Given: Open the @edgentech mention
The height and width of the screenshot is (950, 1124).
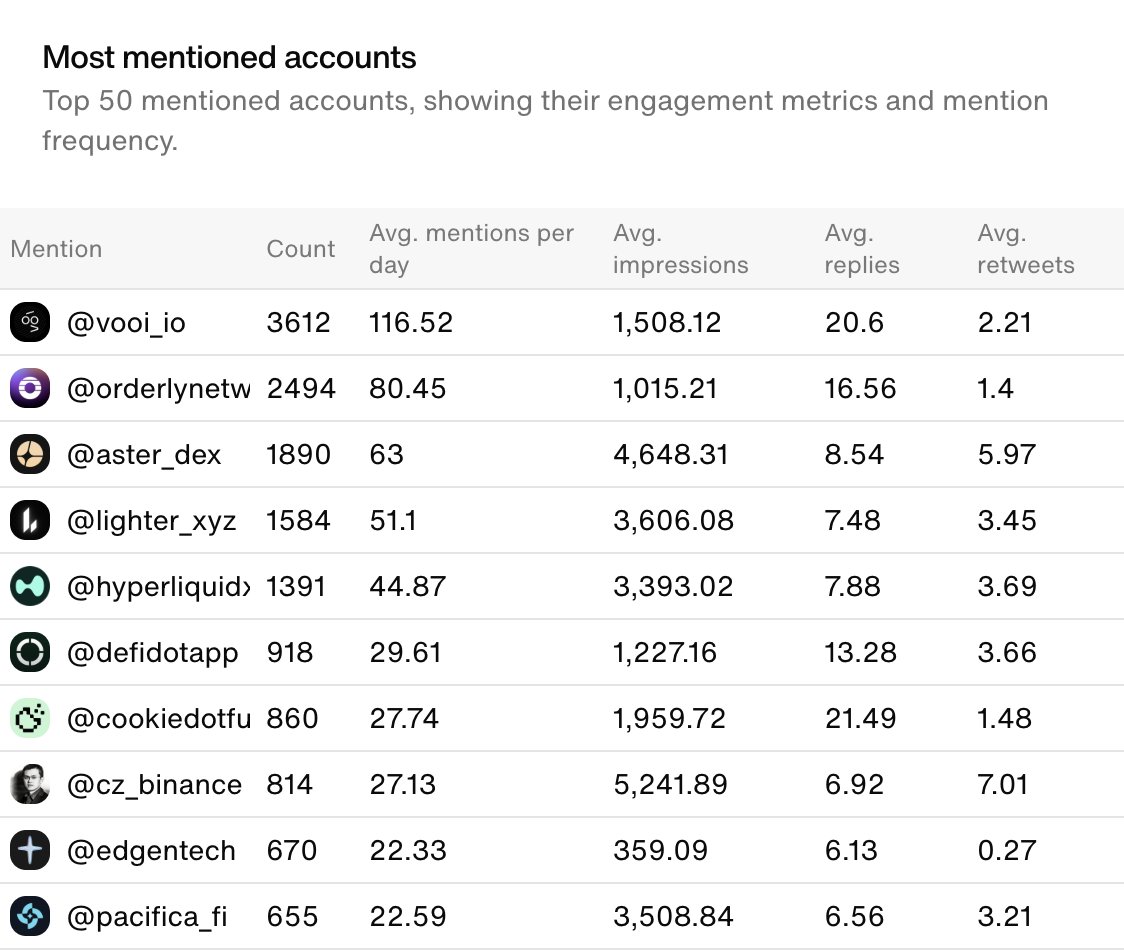Looking at the screenshot, I should [151, 851].
